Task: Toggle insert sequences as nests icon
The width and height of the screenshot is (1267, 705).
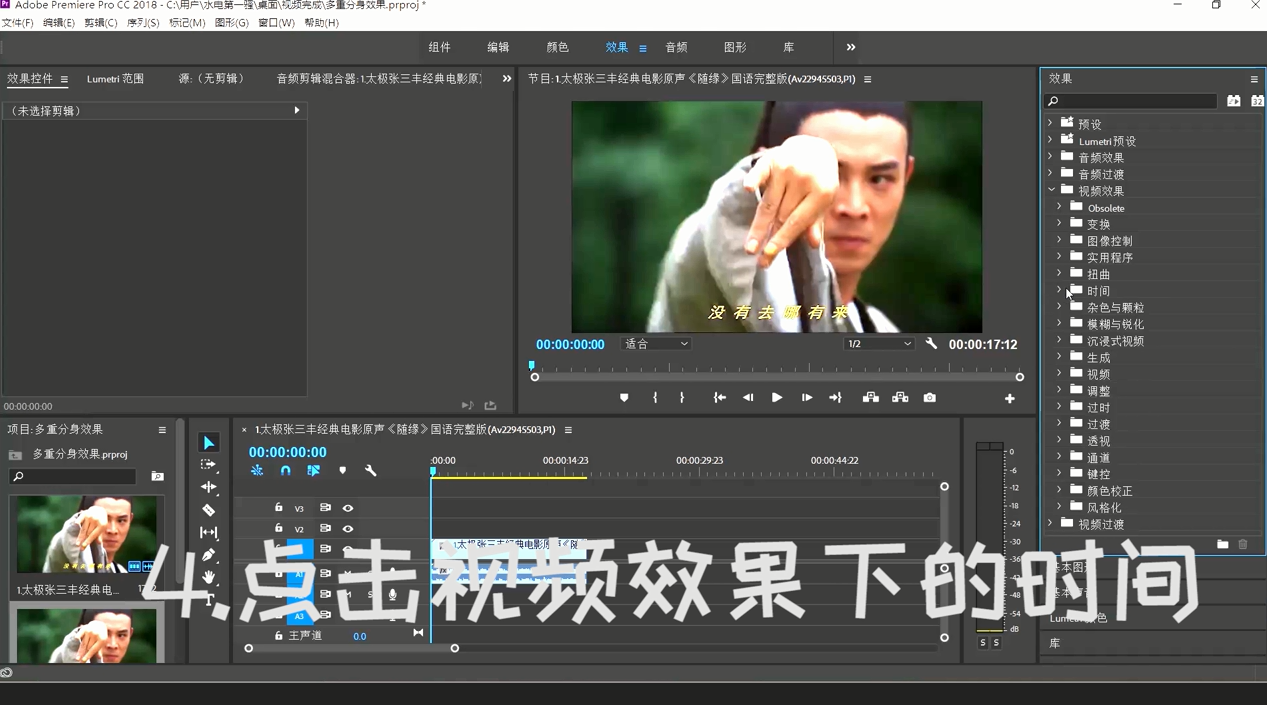Action: coord(257,470)
